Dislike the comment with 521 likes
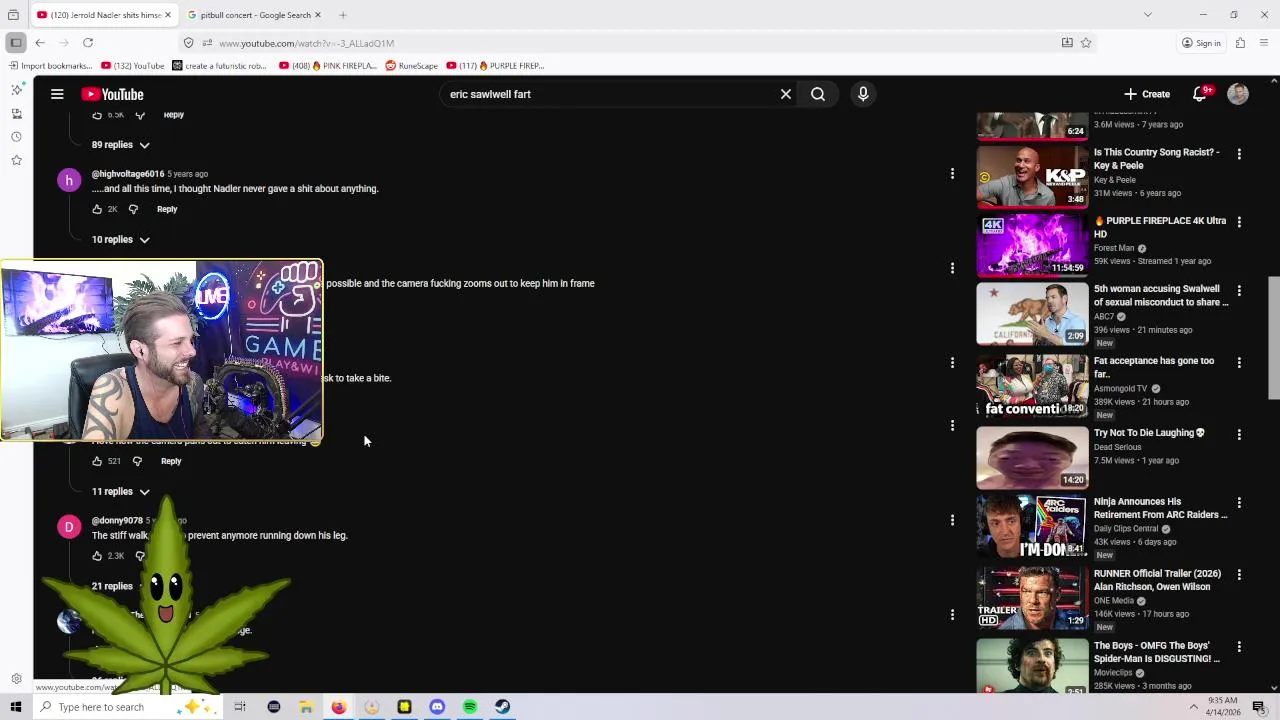Image resolution: width=1280 pixels, height=720 pixels. (137, 461)
